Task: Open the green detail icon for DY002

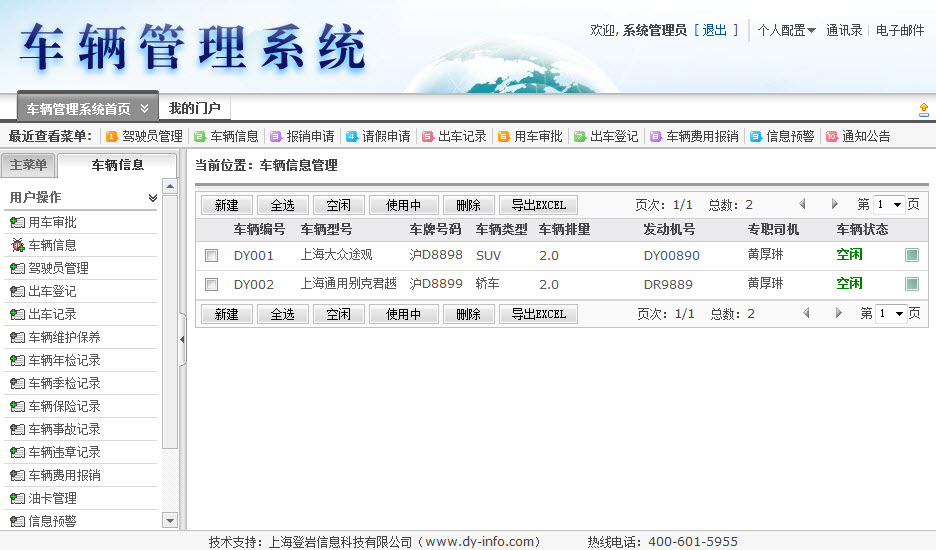Action: pyautogui.click(x=911, y=284)
